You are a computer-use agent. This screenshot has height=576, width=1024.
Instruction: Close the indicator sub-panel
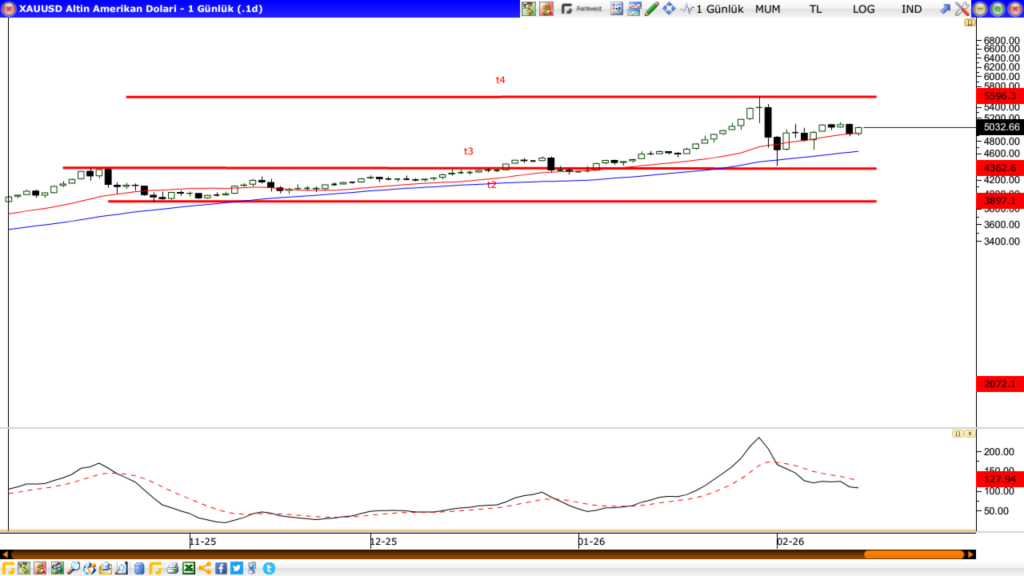[968, 434]
